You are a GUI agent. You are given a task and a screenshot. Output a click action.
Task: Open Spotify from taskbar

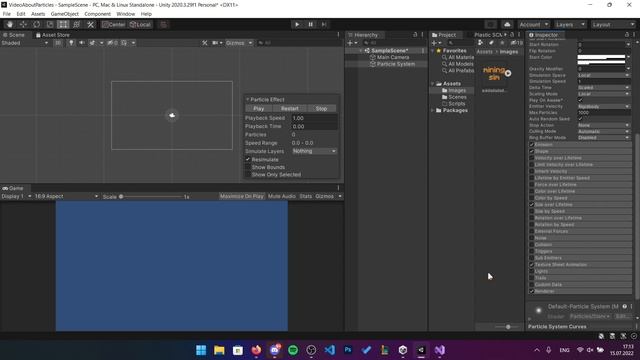click(293, 350)
